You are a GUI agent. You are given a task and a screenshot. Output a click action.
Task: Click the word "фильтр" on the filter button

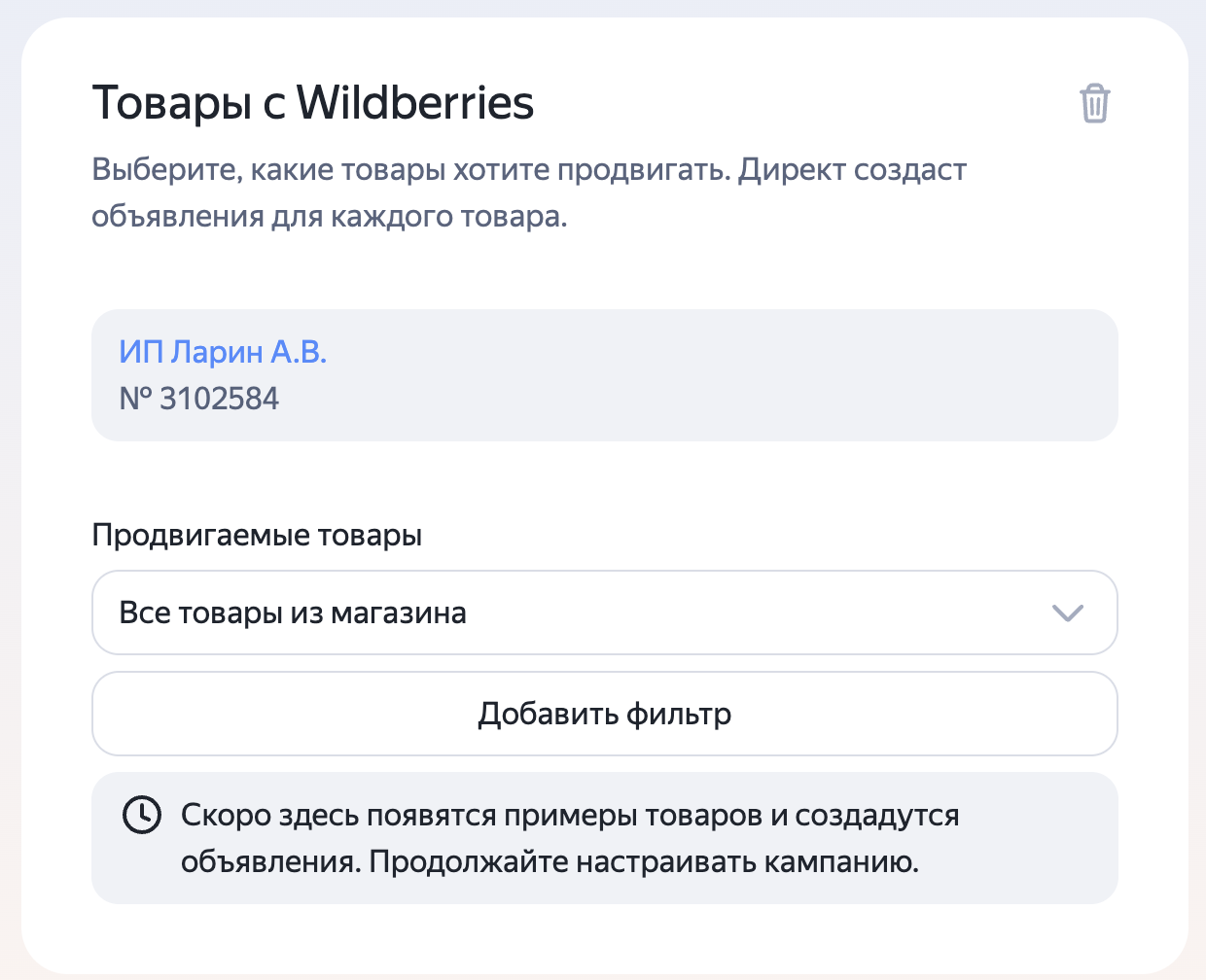(679, 714)
